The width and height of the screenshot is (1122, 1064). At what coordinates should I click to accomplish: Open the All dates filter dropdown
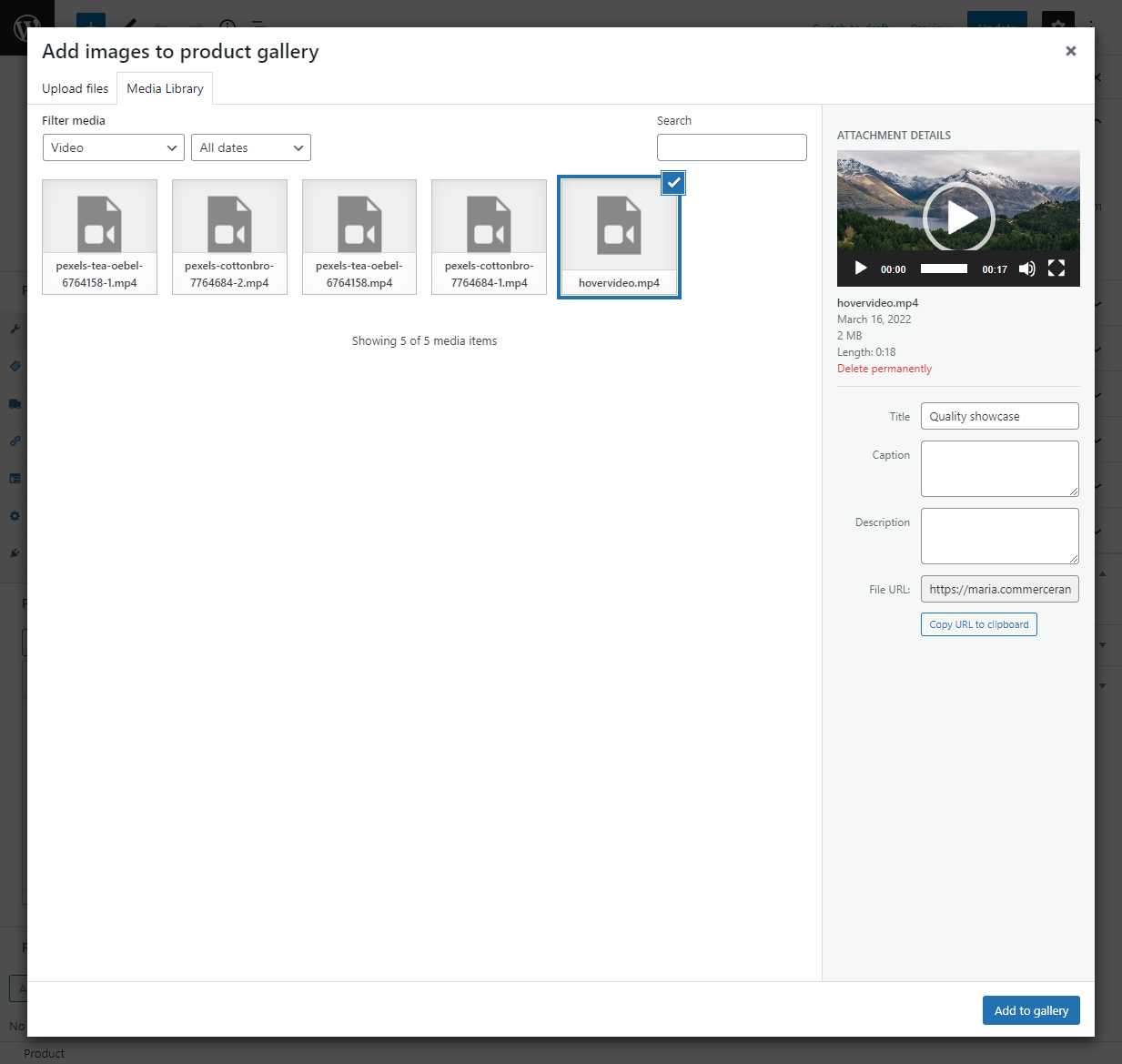[x=251, y=147]
